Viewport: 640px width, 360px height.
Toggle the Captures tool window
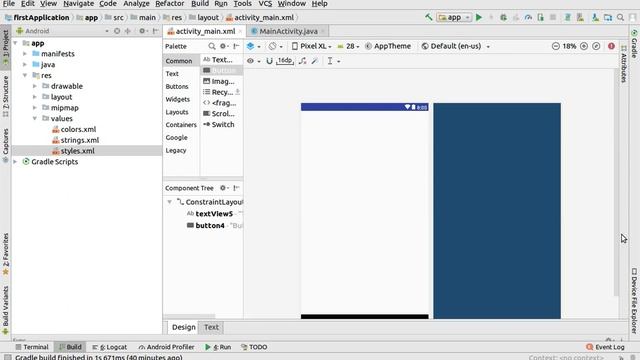point(5,145)
